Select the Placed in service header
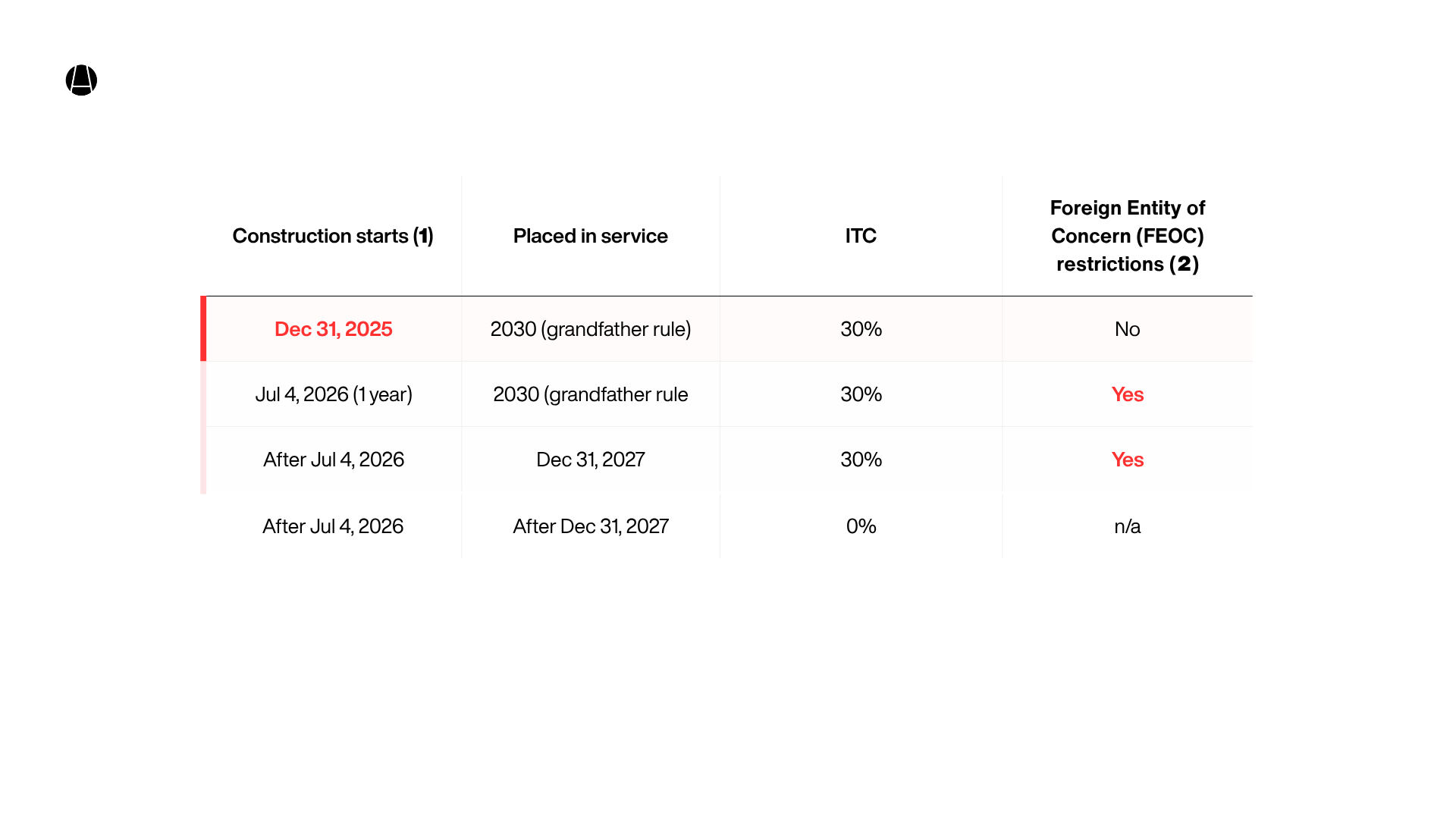Image resolution: width=1456 pixels, height=819 pixels. click(590, 236)
